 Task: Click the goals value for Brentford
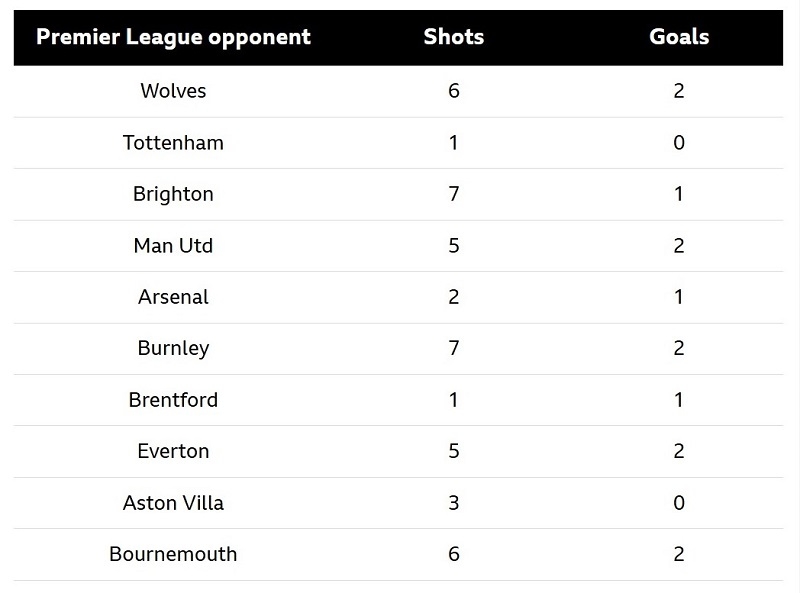tap(679, 400)
